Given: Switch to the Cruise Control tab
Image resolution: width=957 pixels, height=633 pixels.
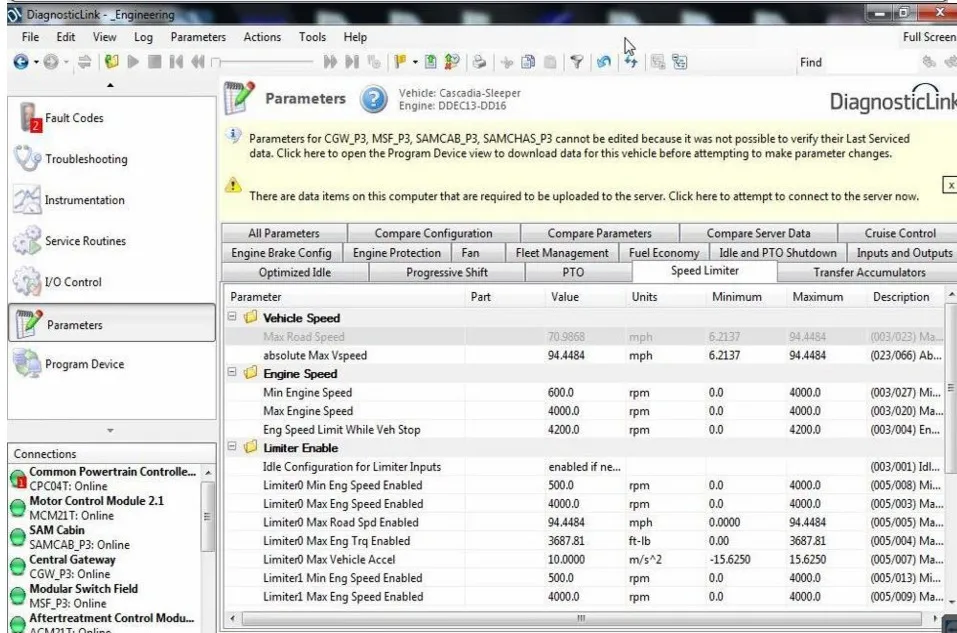Looking at the screenshot, I should [900, 233].
